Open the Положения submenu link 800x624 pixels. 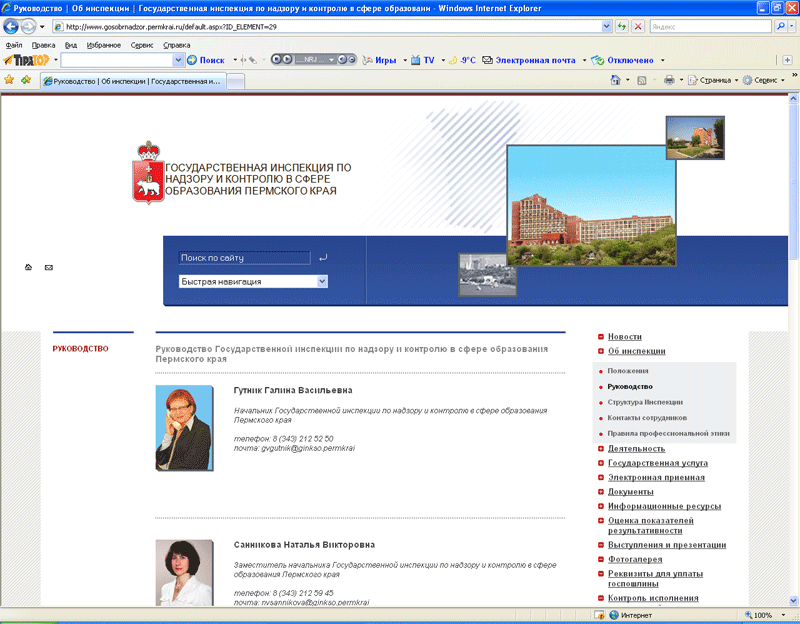coord(628,371)
